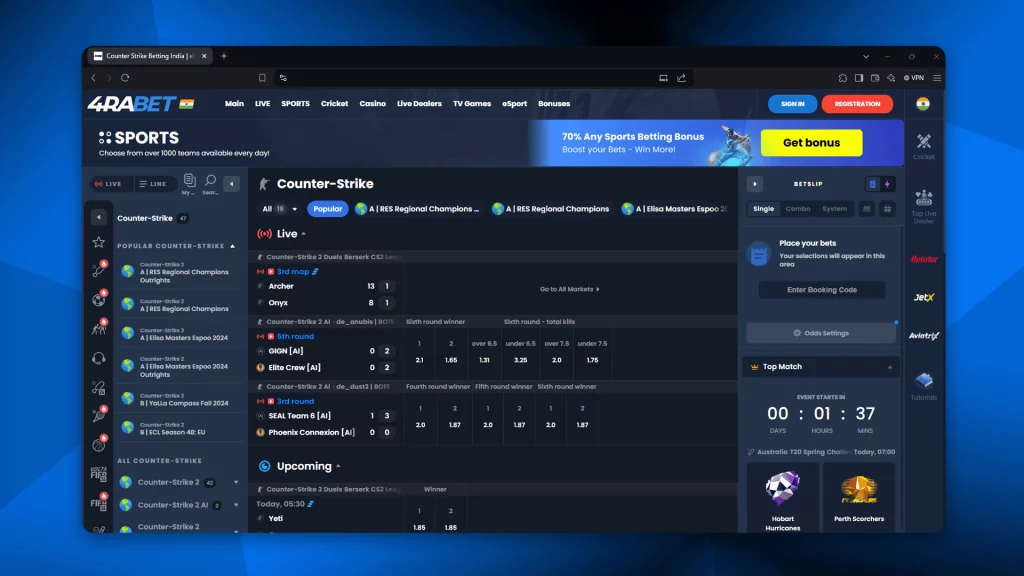Reload the page in the browser
The image size is (1024, 576).
[x=125, y=78]
